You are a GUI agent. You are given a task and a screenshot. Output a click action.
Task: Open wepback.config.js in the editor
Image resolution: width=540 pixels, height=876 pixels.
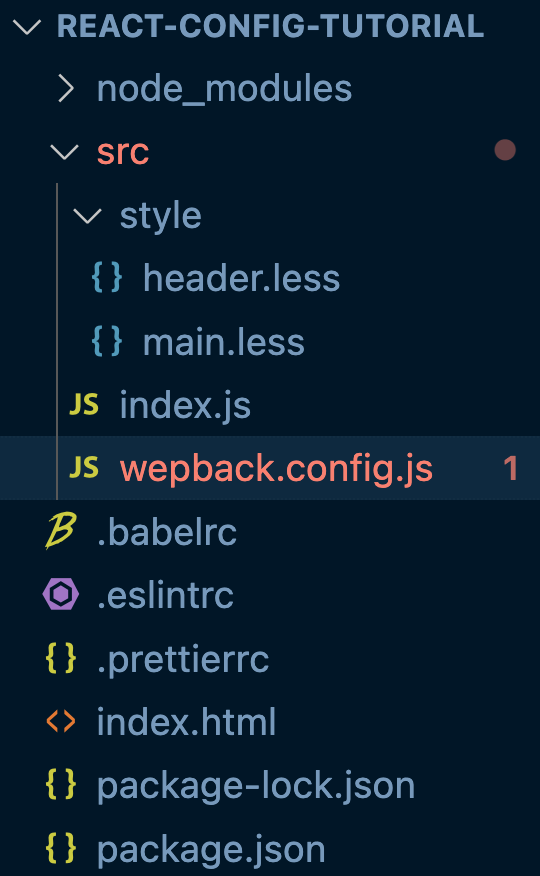[x=276, y=468]
